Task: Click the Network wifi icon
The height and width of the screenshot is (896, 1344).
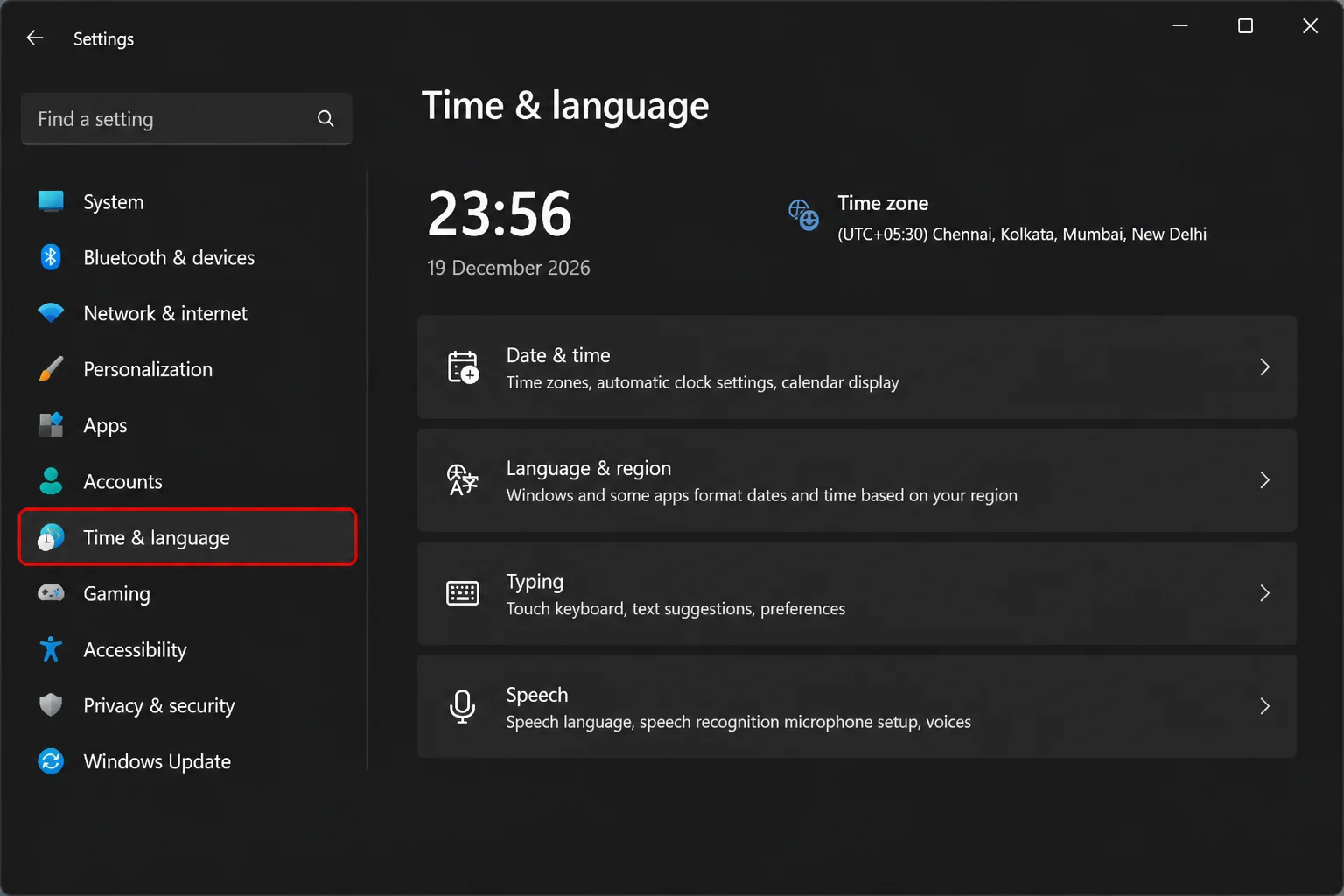Action: pyautogui.click(x=51, y=312)
